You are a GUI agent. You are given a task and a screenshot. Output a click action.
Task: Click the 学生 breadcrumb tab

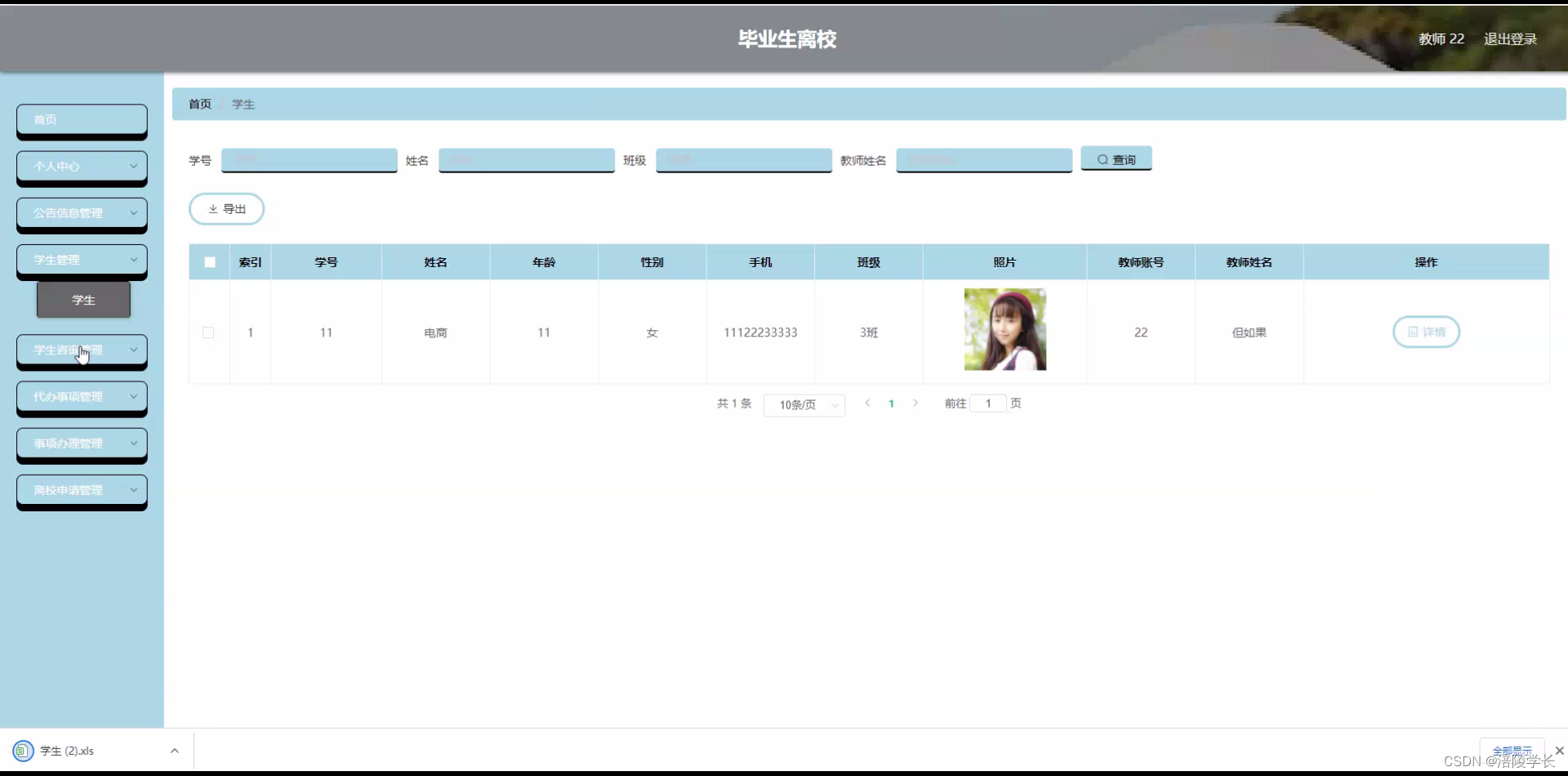pyautogui.click(x=243, y=104)
